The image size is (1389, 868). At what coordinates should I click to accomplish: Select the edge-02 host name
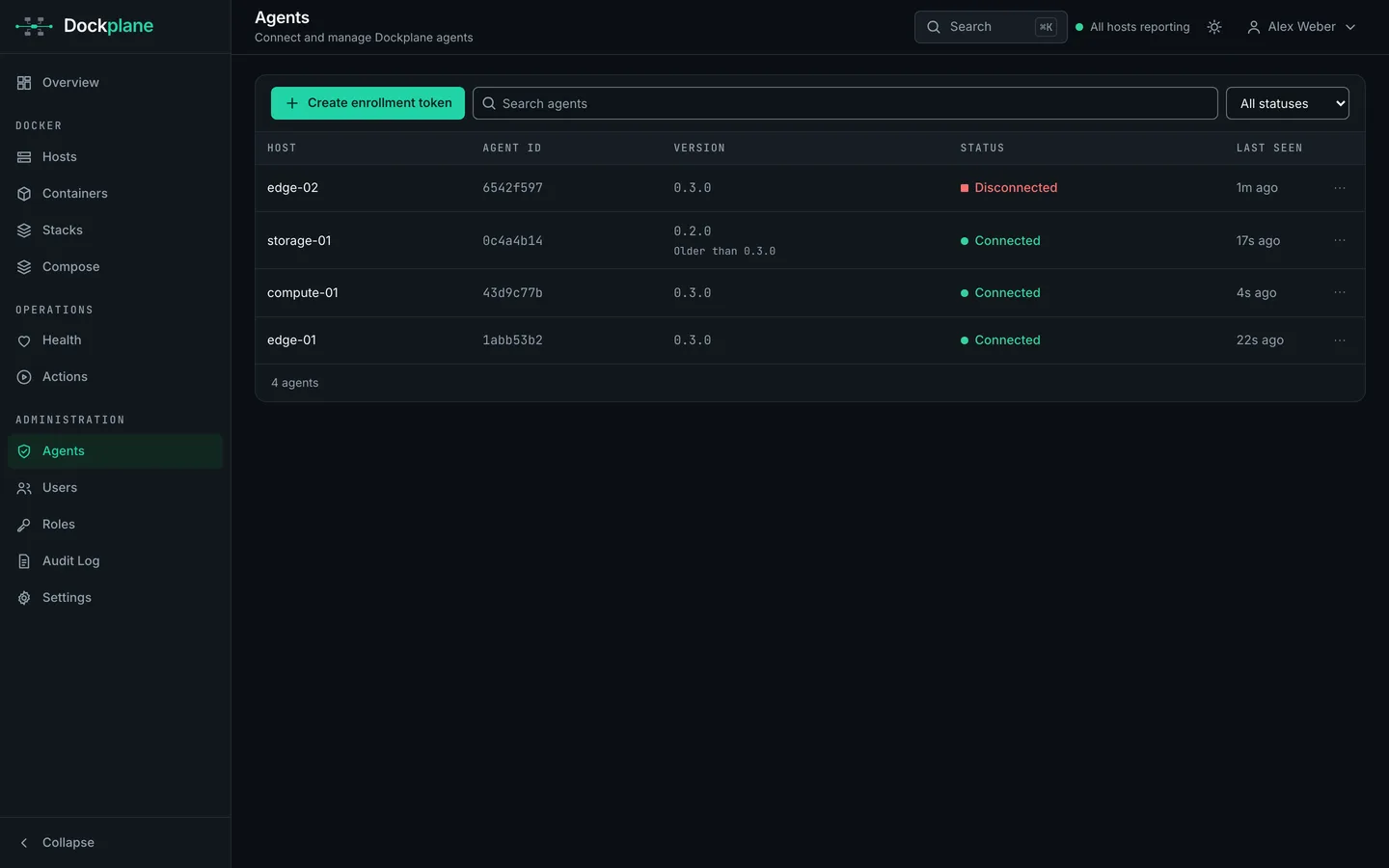[x=292, y=188]
